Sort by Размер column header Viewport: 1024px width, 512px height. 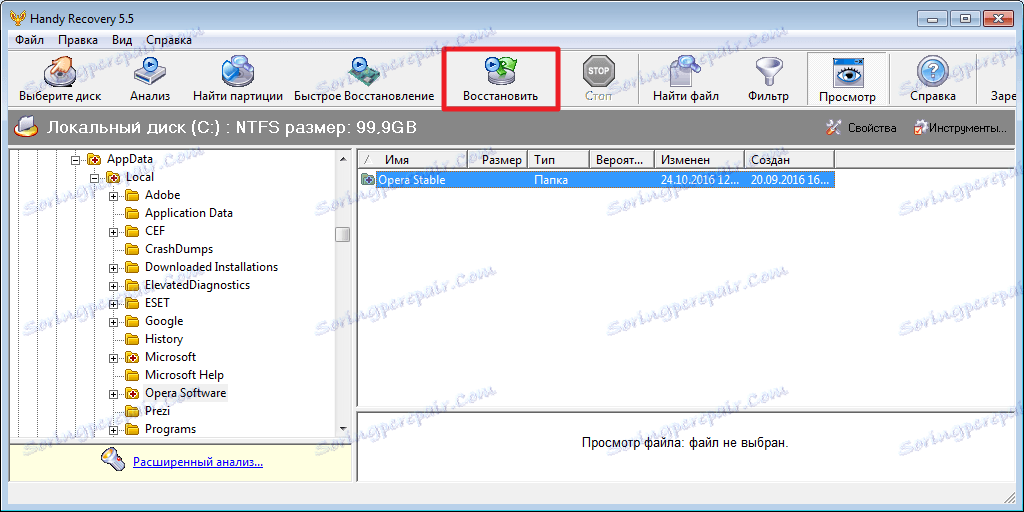click(x=498, y=159)
